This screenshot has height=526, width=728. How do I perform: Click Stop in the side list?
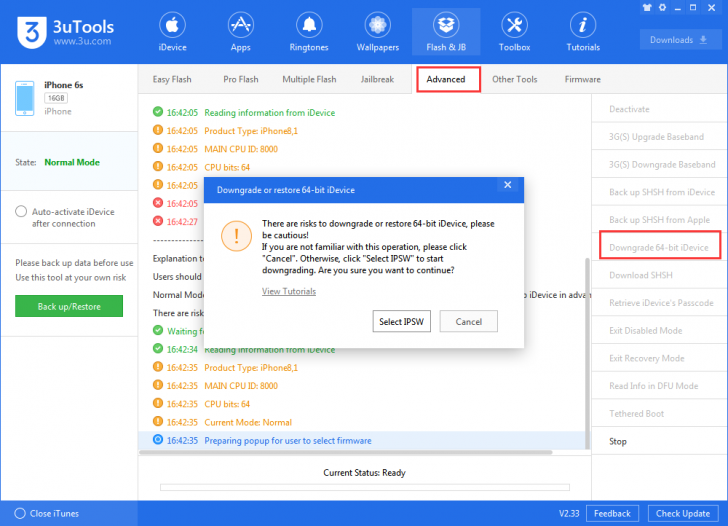point(659,442)
